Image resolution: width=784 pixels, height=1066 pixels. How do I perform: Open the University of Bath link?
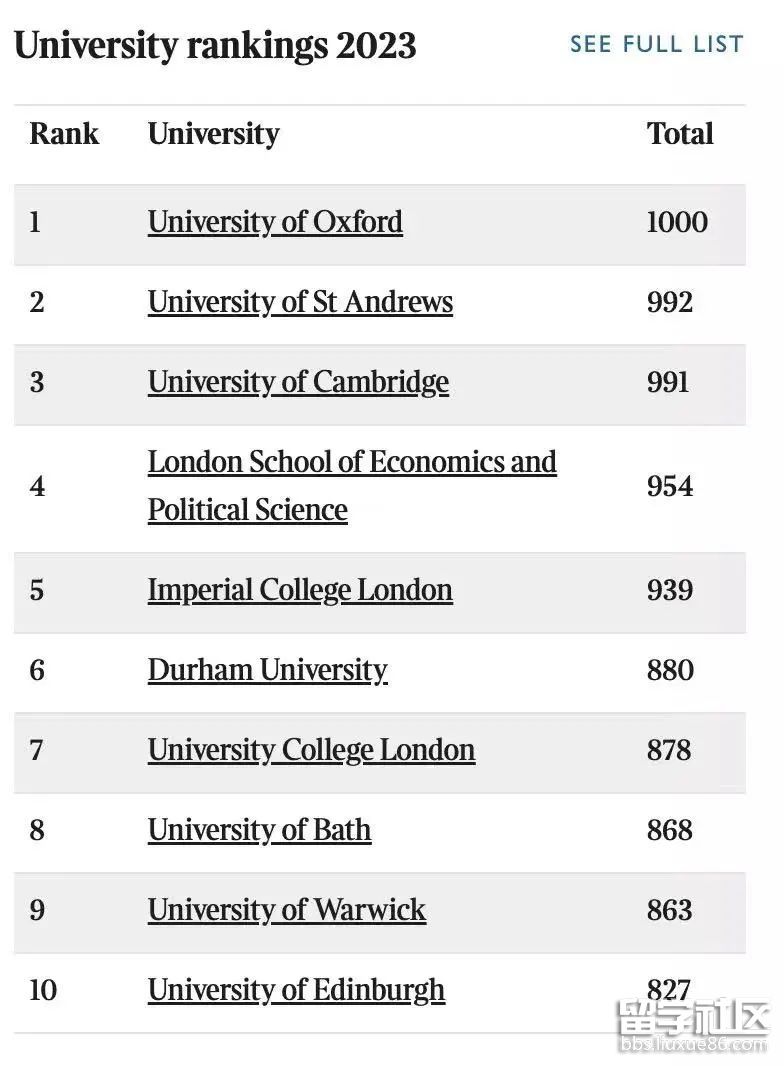pyautogui.click(x=259, y=830)
